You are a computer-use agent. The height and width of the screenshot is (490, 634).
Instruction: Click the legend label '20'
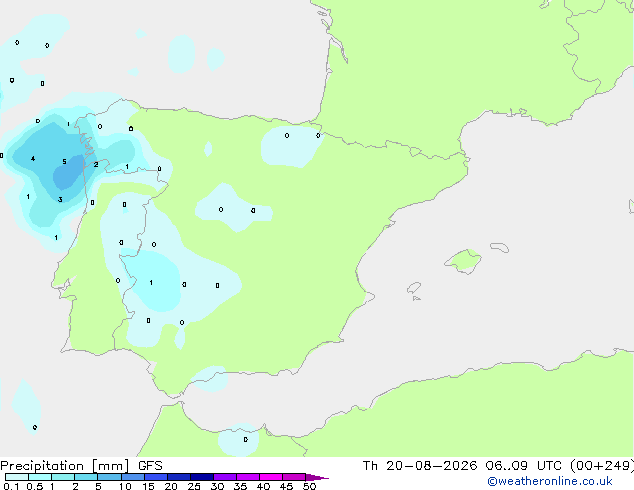171,486
